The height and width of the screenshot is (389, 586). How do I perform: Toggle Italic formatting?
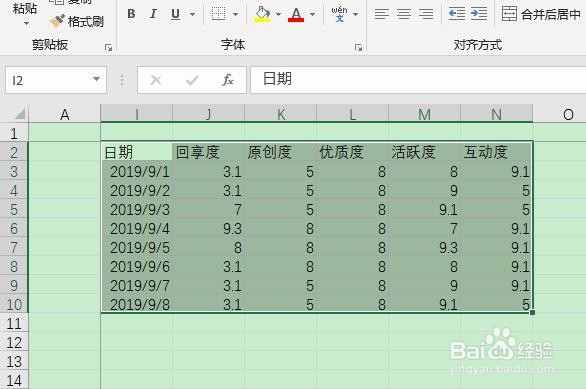click(x=153, y=14)
